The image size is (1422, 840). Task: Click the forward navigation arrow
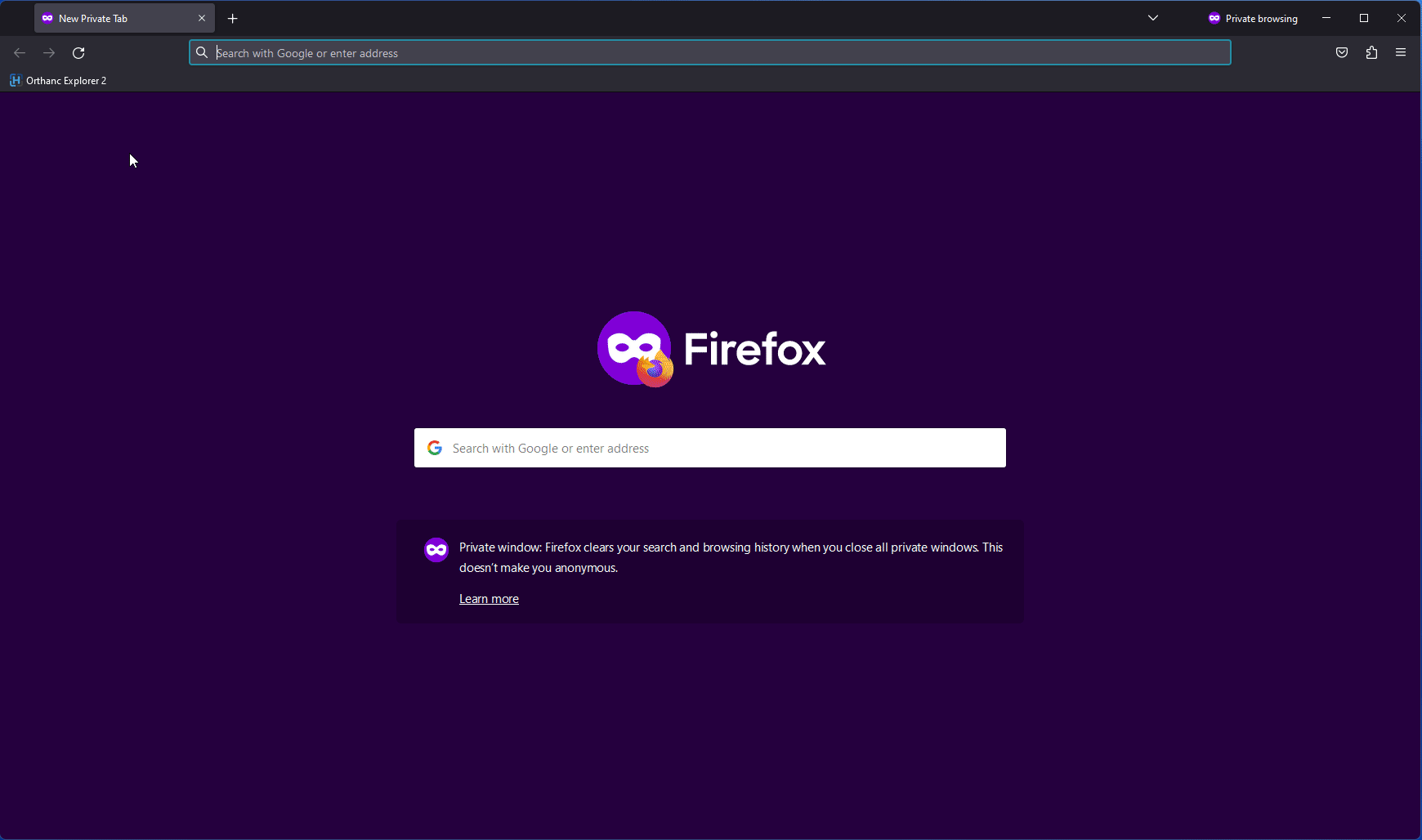[x=49, y=53]
